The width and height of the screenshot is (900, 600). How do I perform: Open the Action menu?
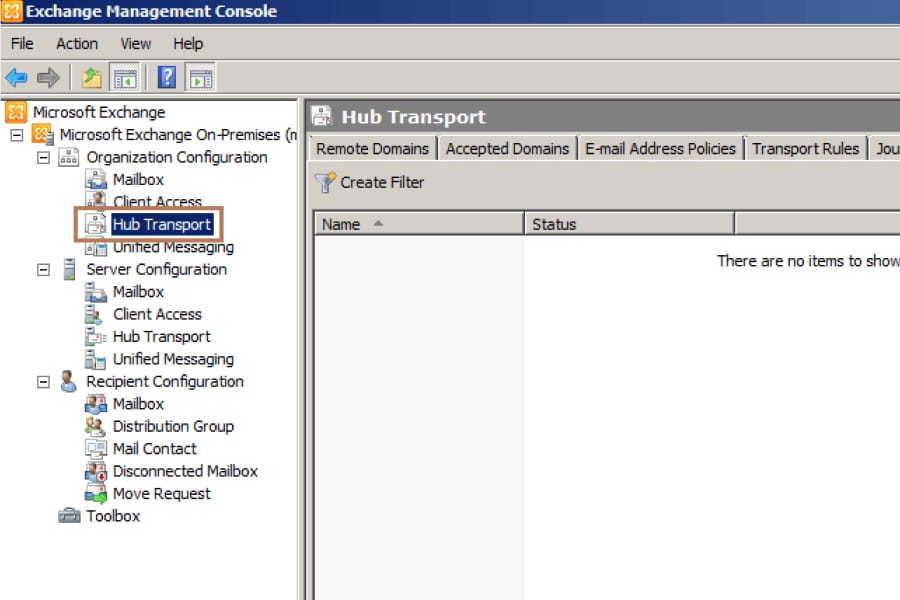click(77, 44)
